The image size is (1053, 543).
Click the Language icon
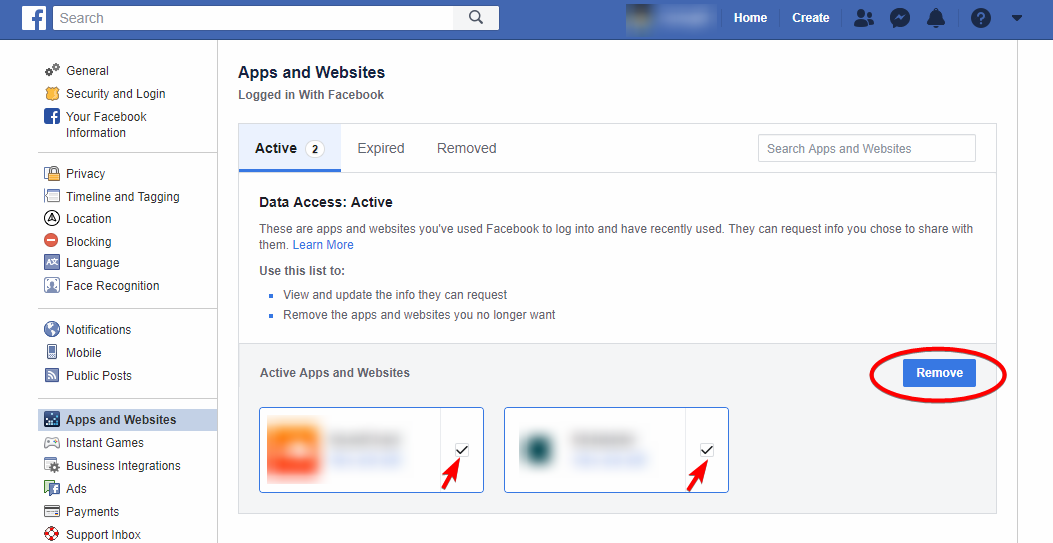52,262
